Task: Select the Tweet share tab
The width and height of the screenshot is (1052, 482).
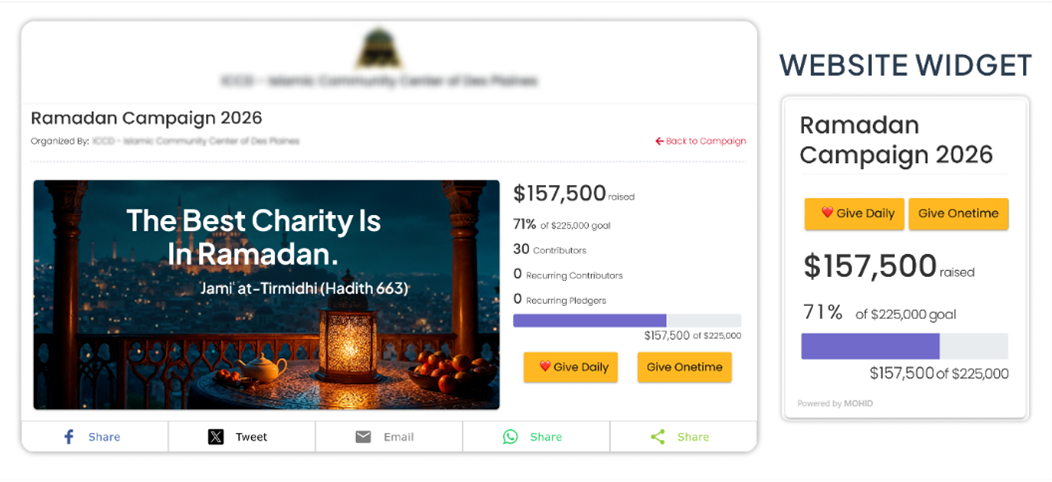Action: coord(242,437)
